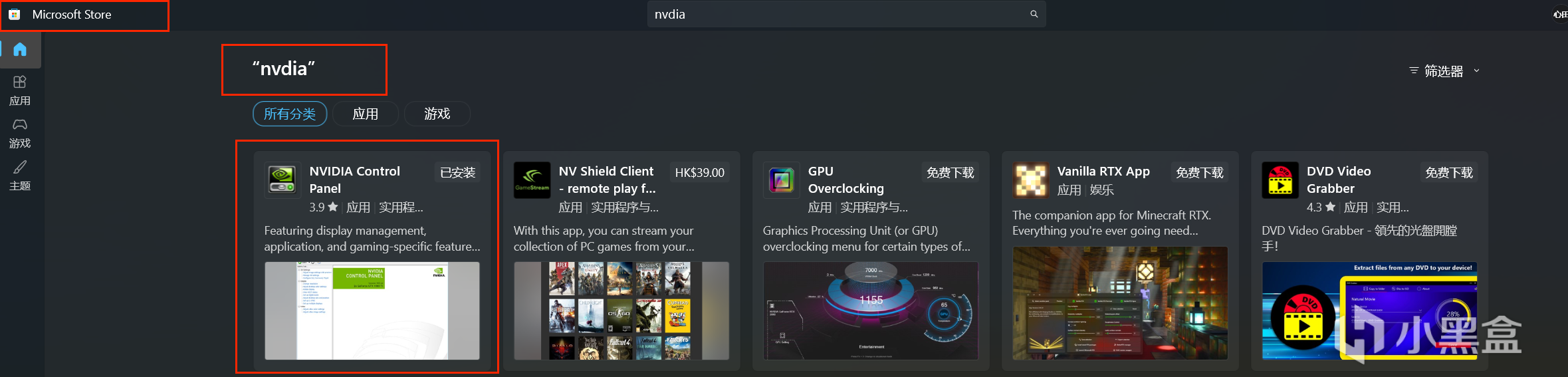
Task: Click the 已安装 badge on NVIDIA Control Panel
Action: (x=458, y=173)
